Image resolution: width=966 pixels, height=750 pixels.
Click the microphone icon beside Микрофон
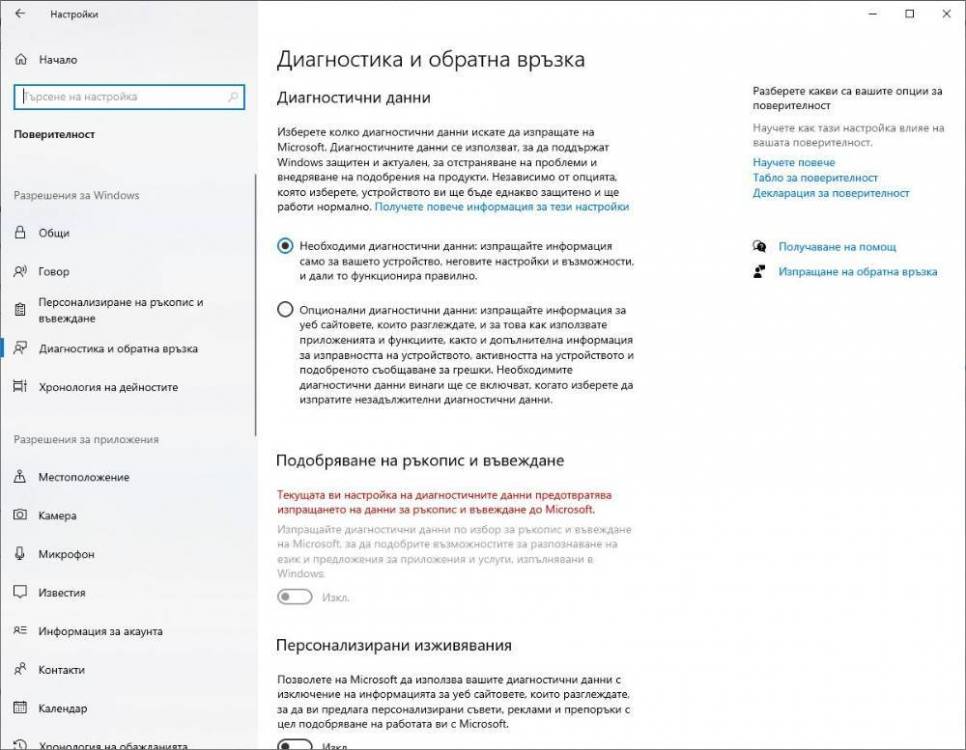[x=20, y=553]
